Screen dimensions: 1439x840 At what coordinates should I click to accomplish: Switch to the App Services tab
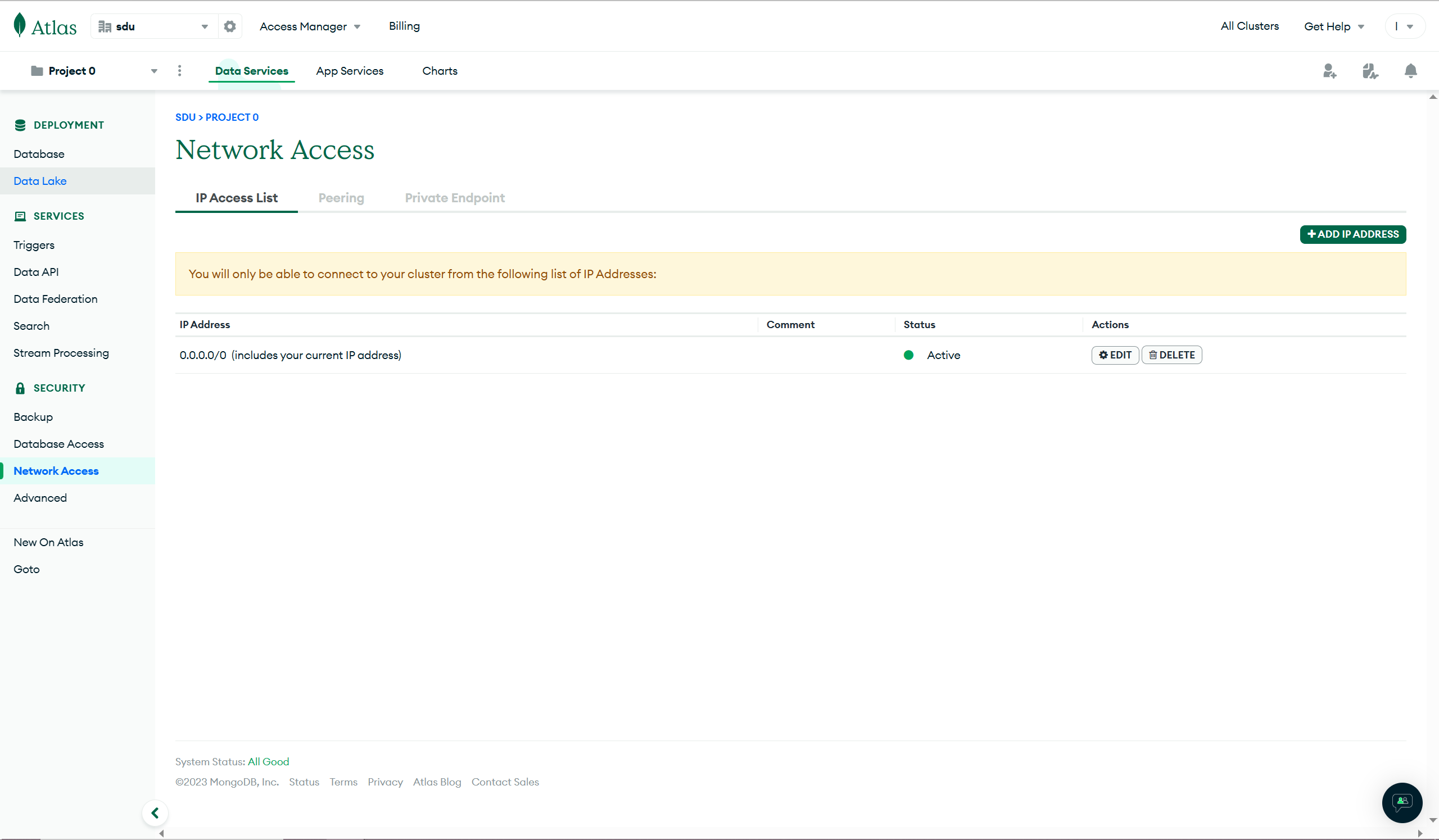click(x=350, y=71)
